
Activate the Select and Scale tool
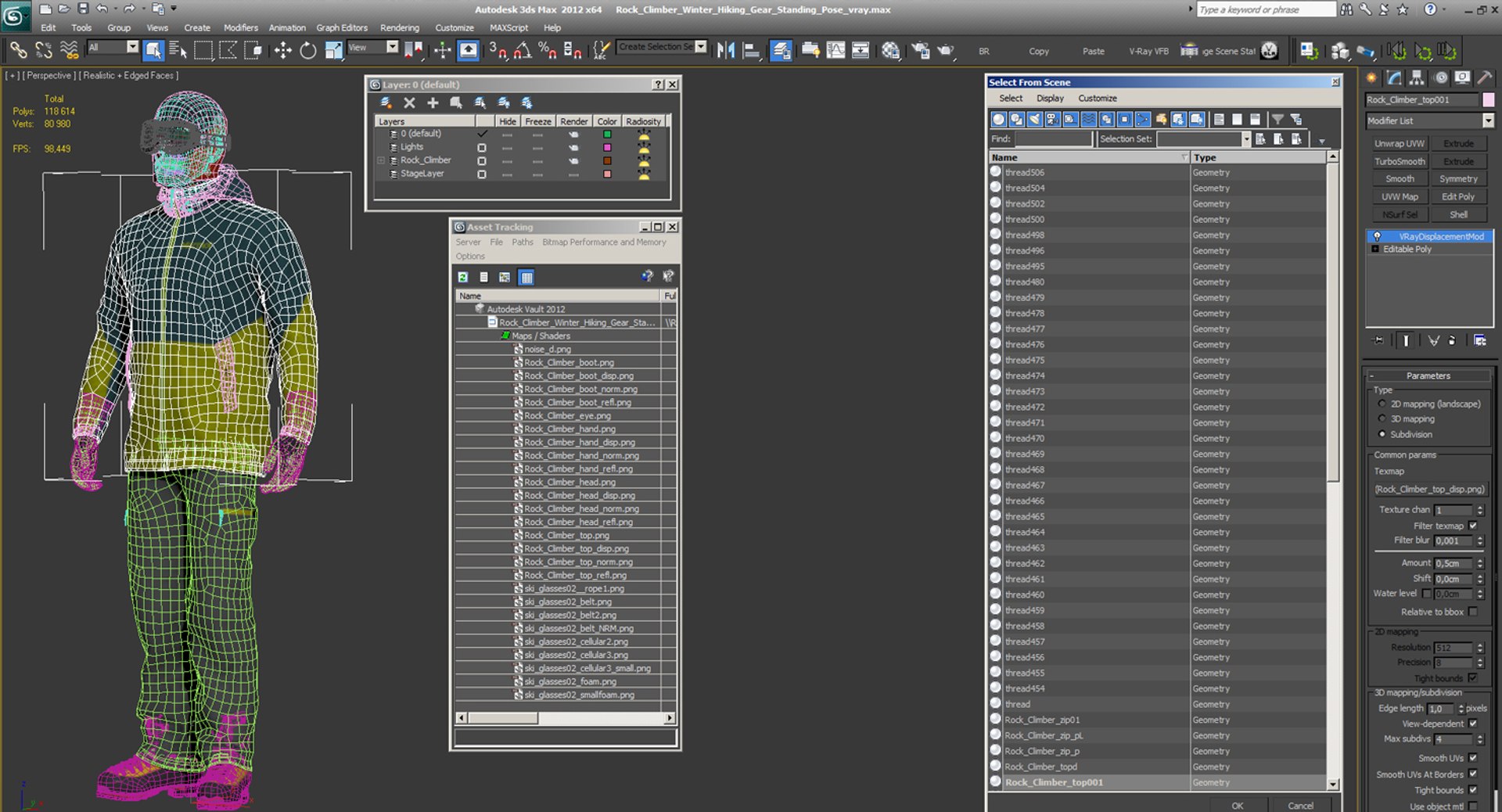(x=333, y=51)
